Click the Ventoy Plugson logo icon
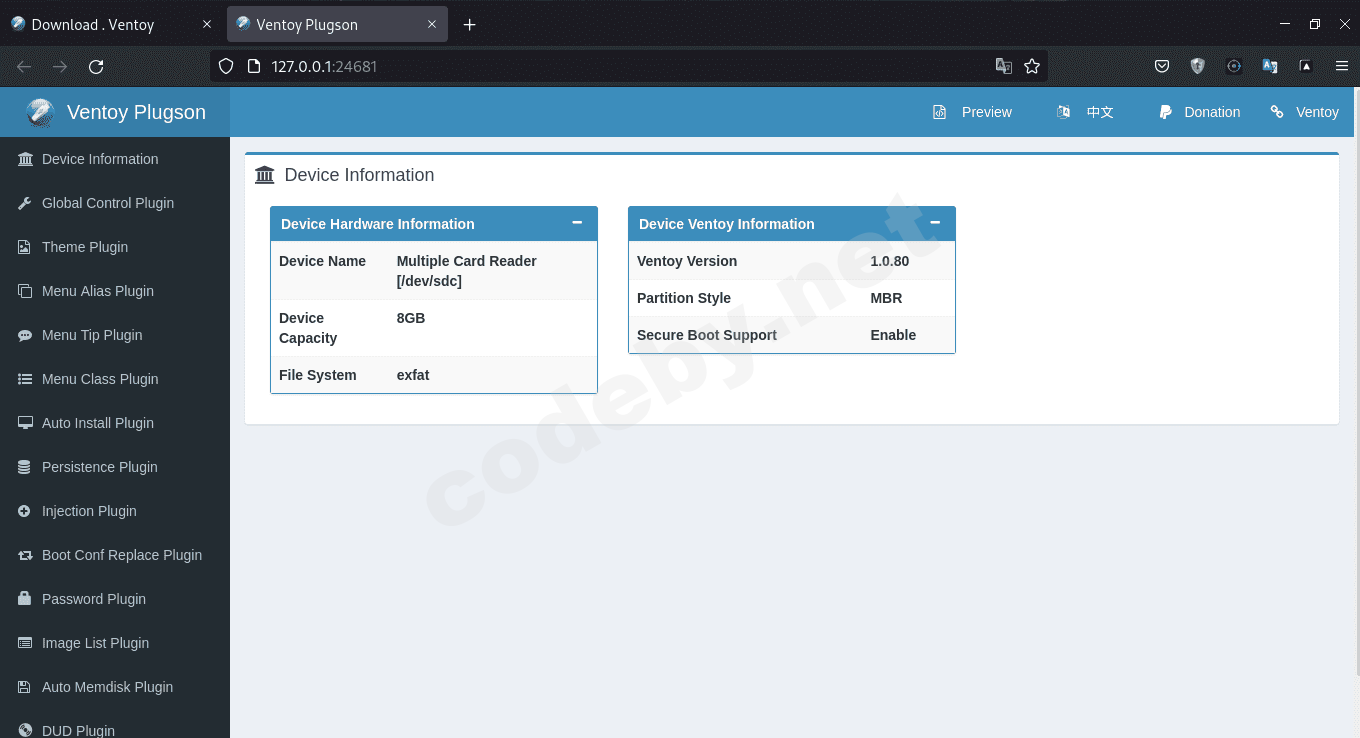1360x738 pixels. [x=40, y=112]
